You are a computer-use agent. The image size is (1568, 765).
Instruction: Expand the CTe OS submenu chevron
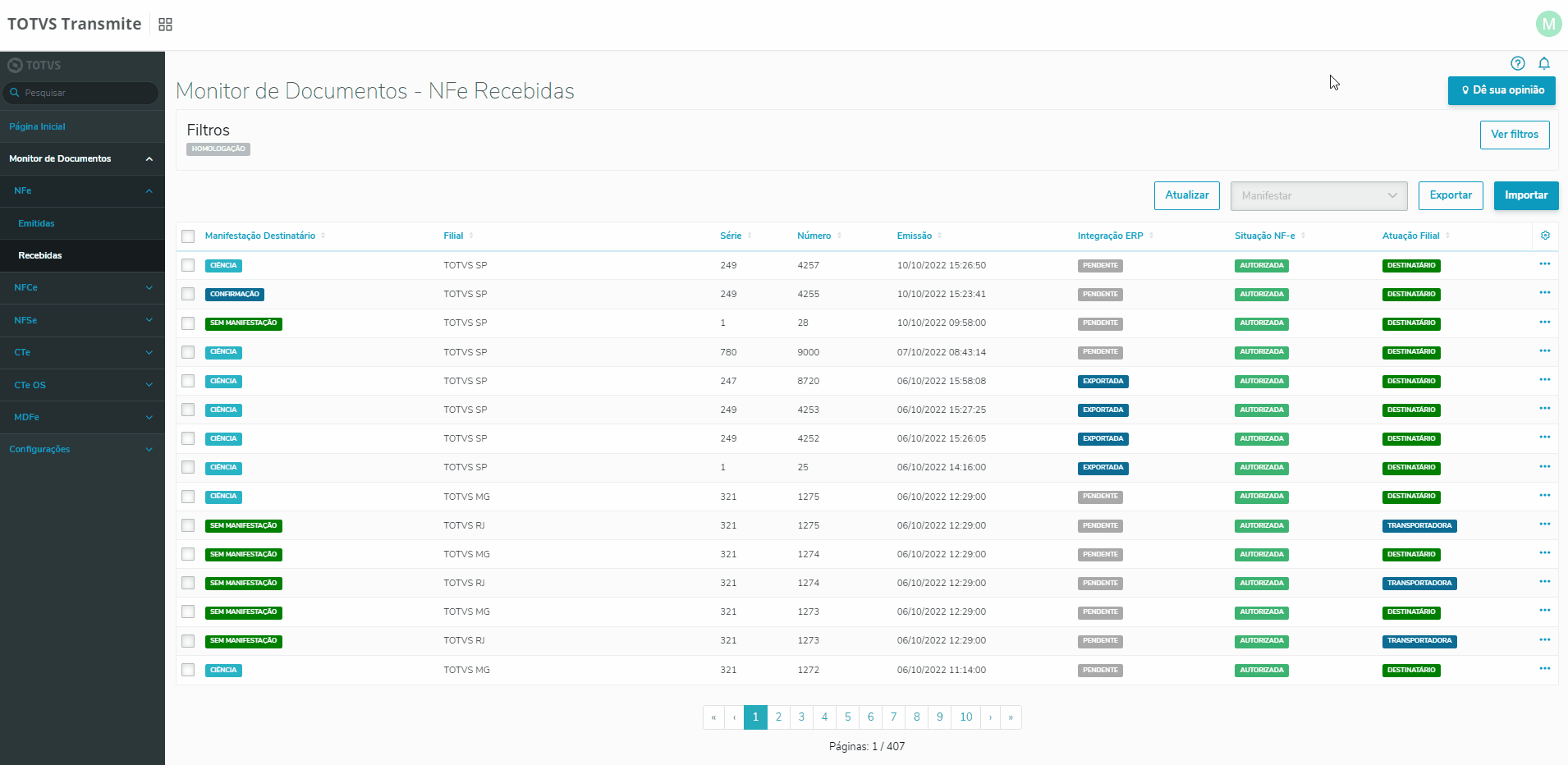[x=149, y=385]
